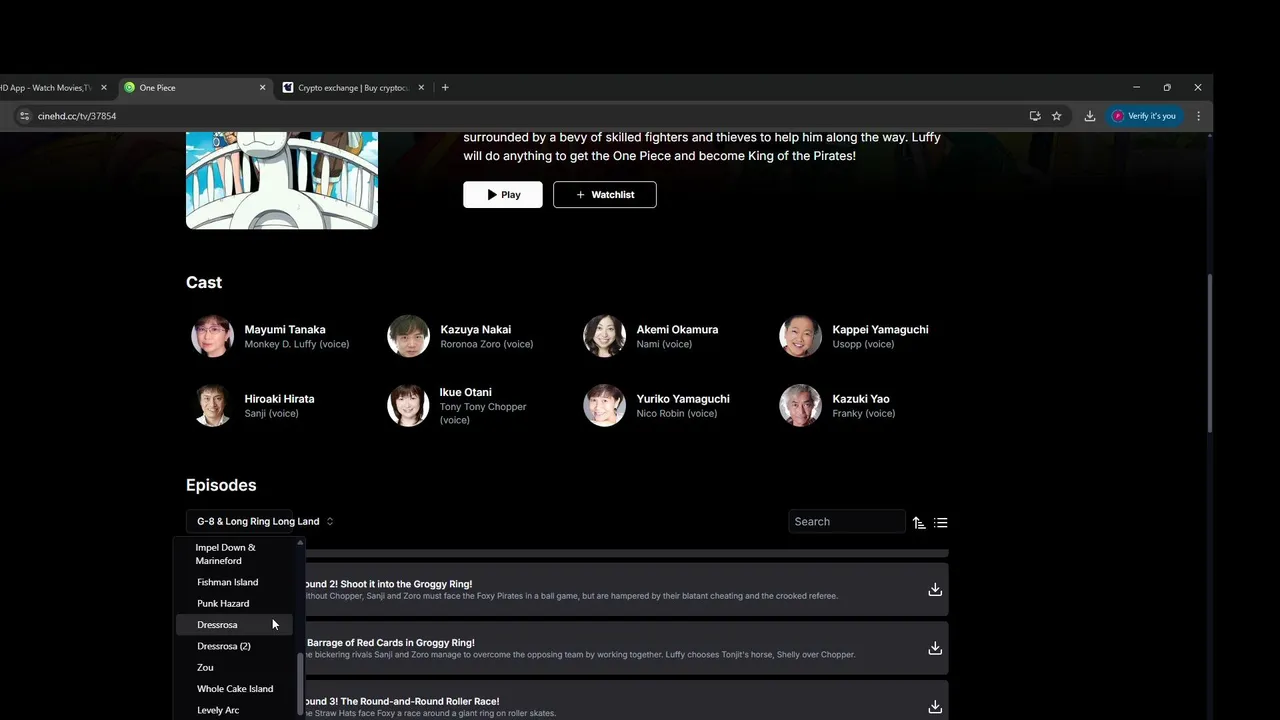The width and height of the screenshot is (1280, 720).
Task: Click the page vertical scrollbar
Action: click(1209, 354)
